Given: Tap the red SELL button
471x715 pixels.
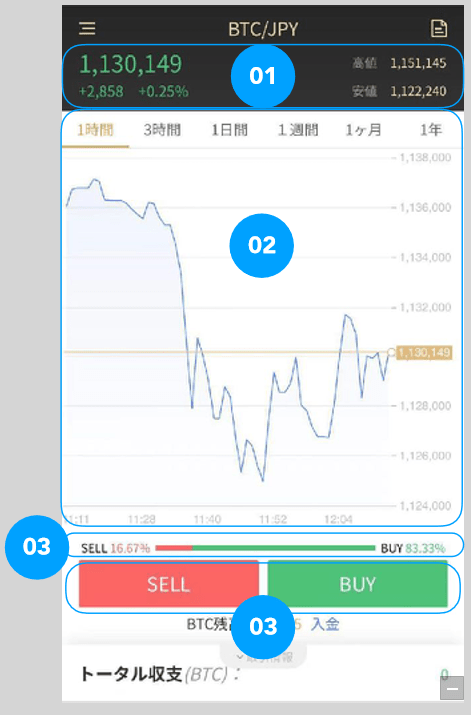Looking at the screenshot, I should (x=169, y=584).
